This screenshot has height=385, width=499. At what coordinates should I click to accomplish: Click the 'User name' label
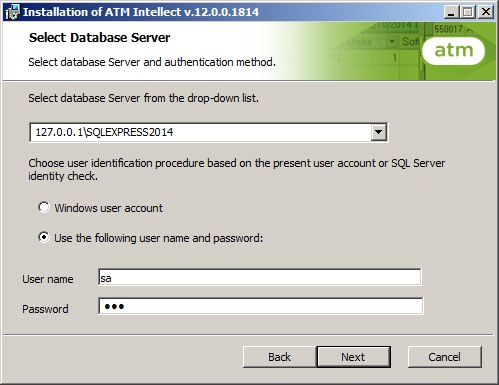point(48,279)
